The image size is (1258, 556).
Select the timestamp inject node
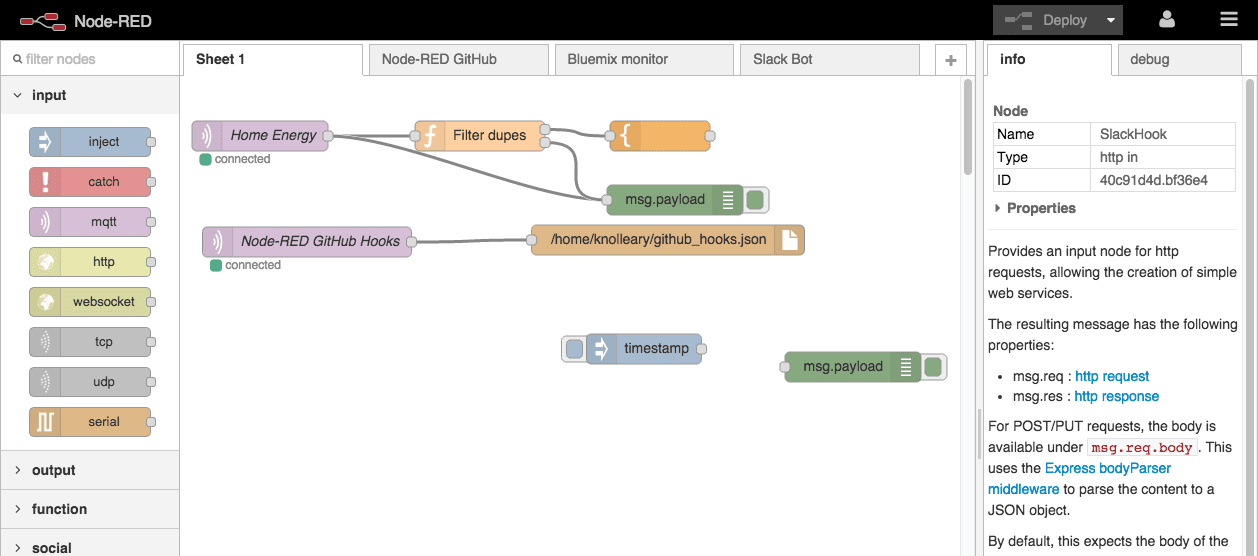(643, 349)
